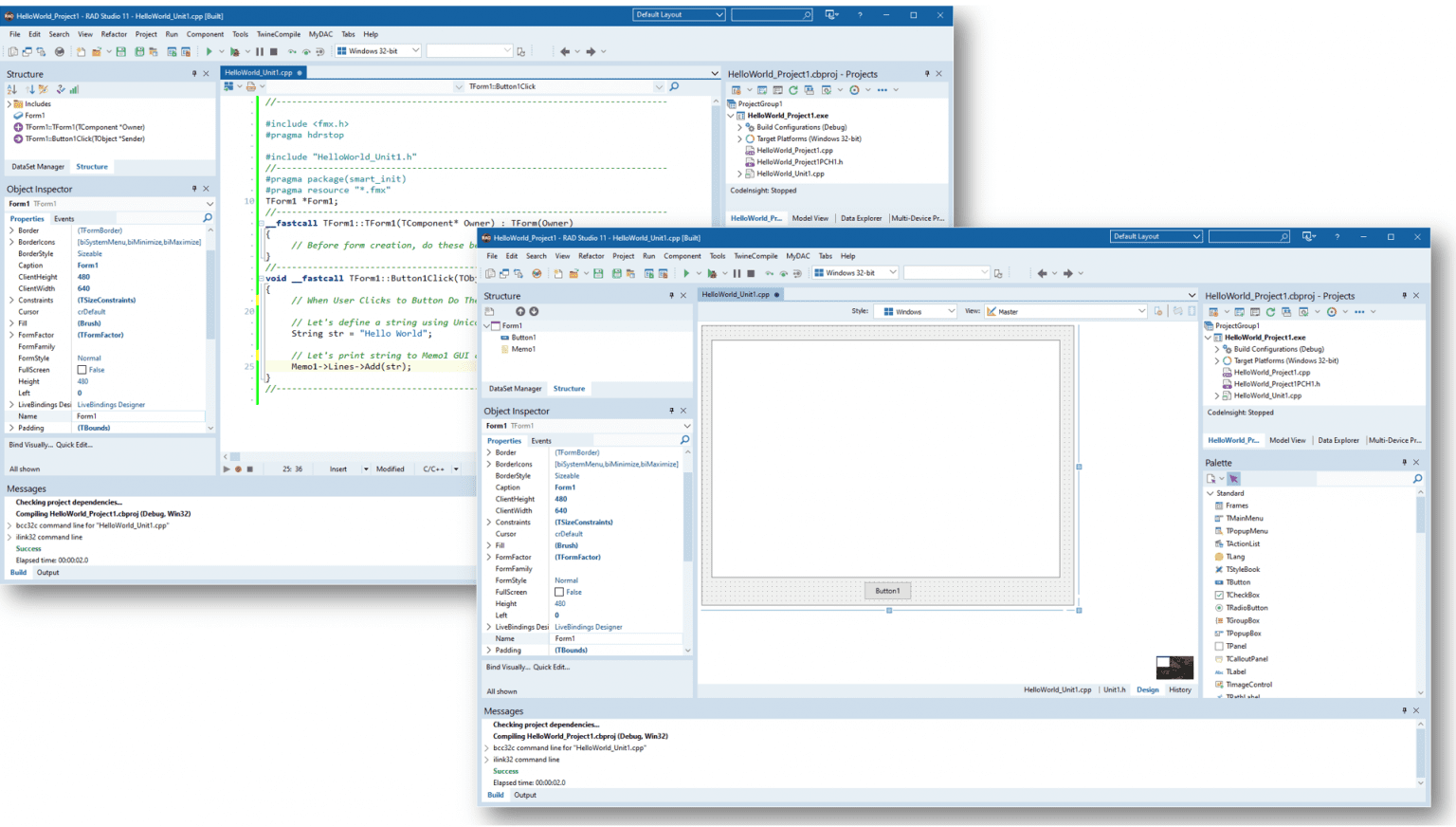Switch to the Design tab under the designer
The image size is (1456, 827).
point(1147,689)
